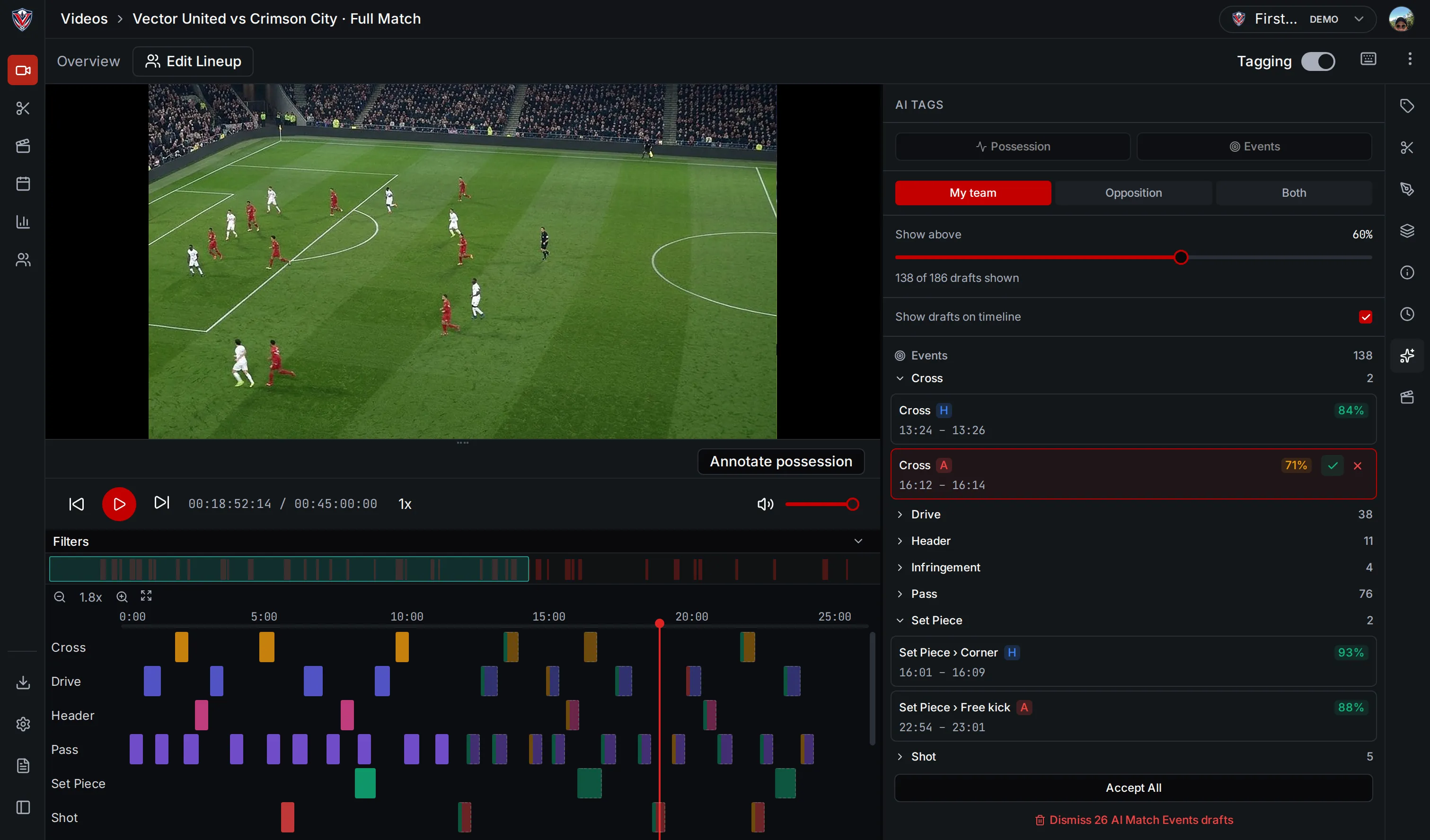Click the Edit Lineup button
This screenshot has width=1430, height=840.
(x=193, y=61)
